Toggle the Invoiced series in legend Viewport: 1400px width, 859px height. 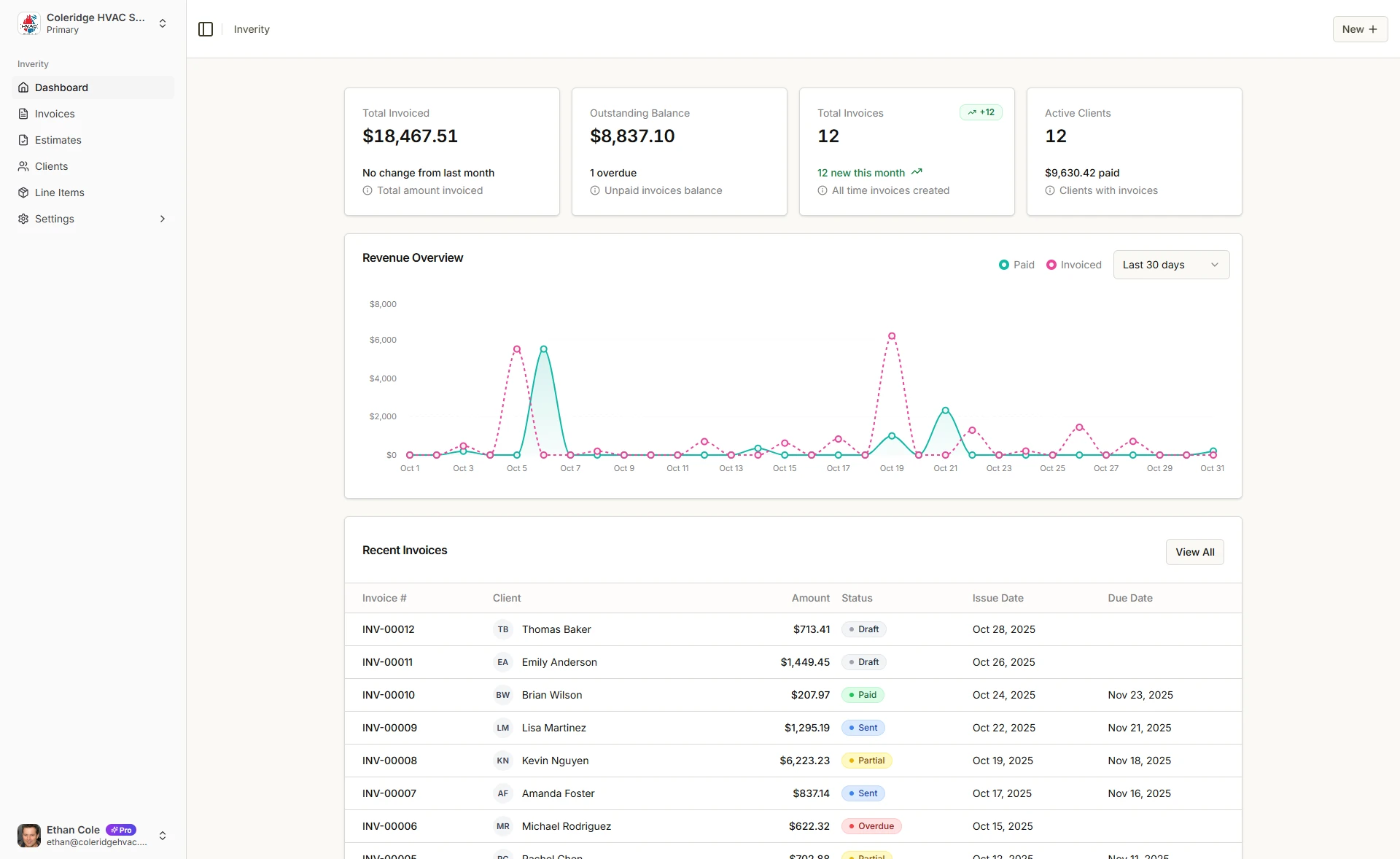pos(1073,265)
